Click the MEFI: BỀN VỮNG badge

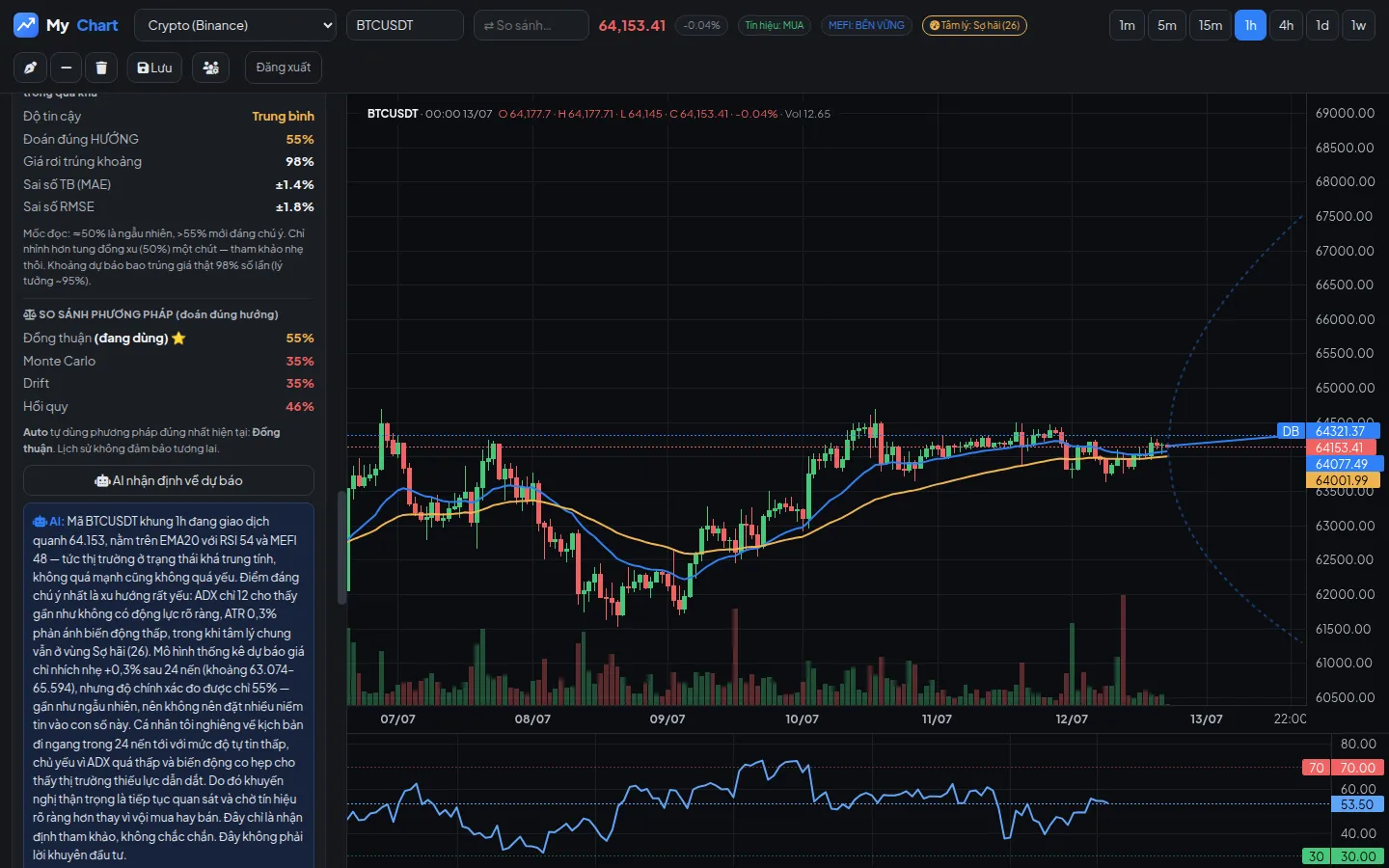[x=866, y=25]
